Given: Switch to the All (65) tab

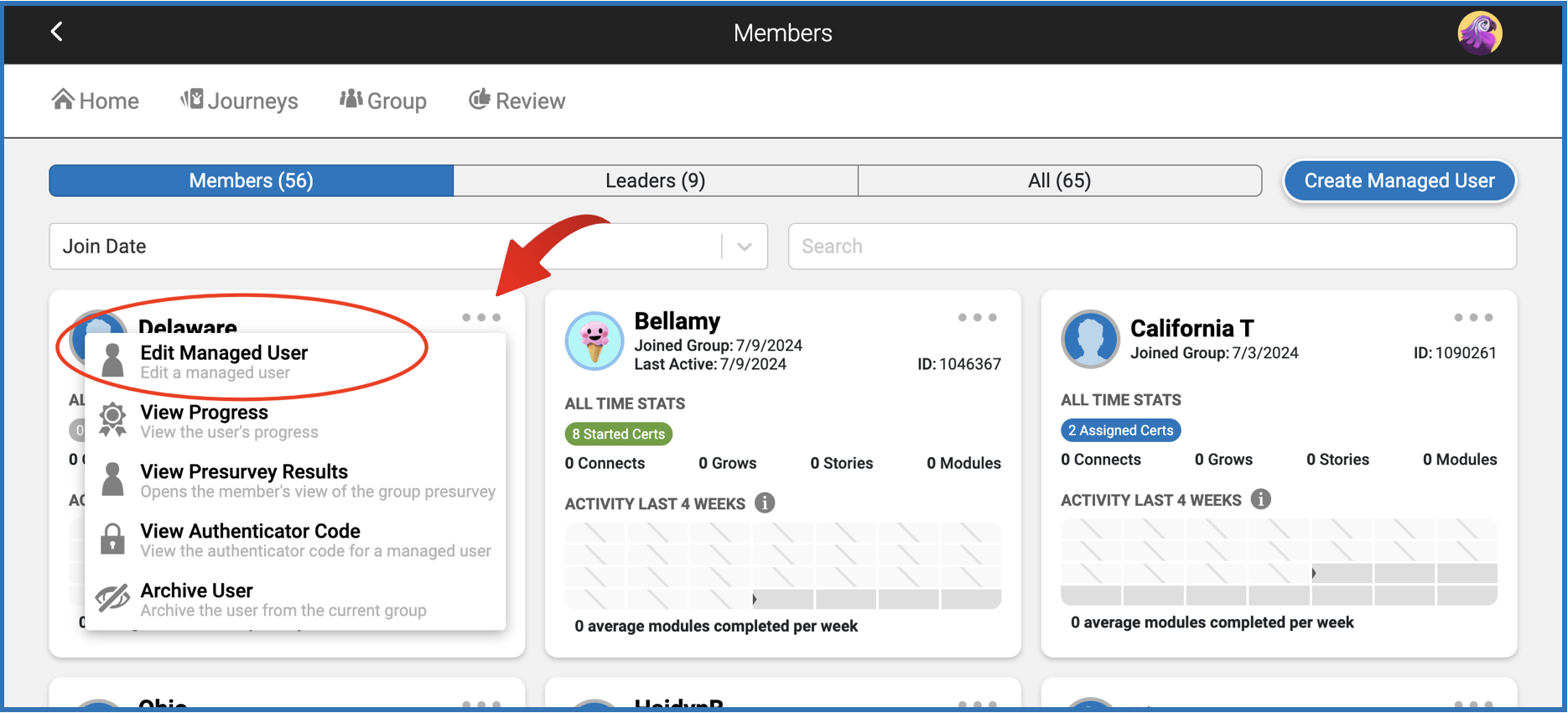Looking at the screenshot, I should point(1059,180).
